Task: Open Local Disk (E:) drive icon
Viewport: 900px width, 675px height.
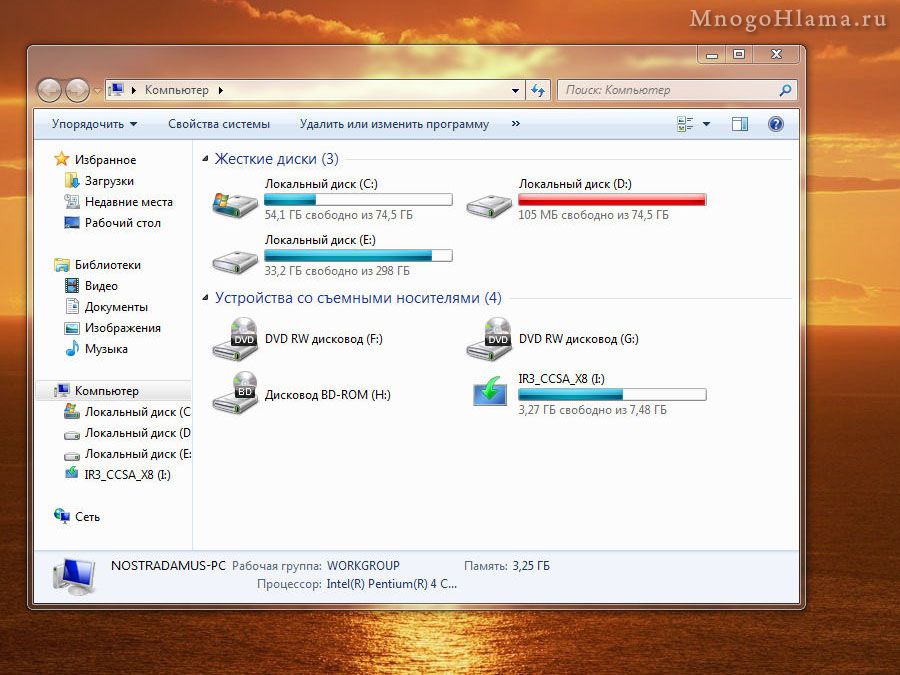Action: [234, 260]
